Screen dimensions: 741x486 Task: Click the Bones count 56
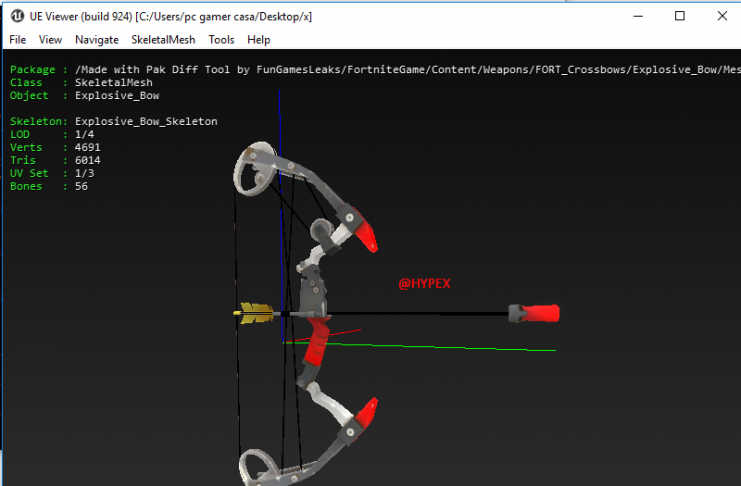81,186
